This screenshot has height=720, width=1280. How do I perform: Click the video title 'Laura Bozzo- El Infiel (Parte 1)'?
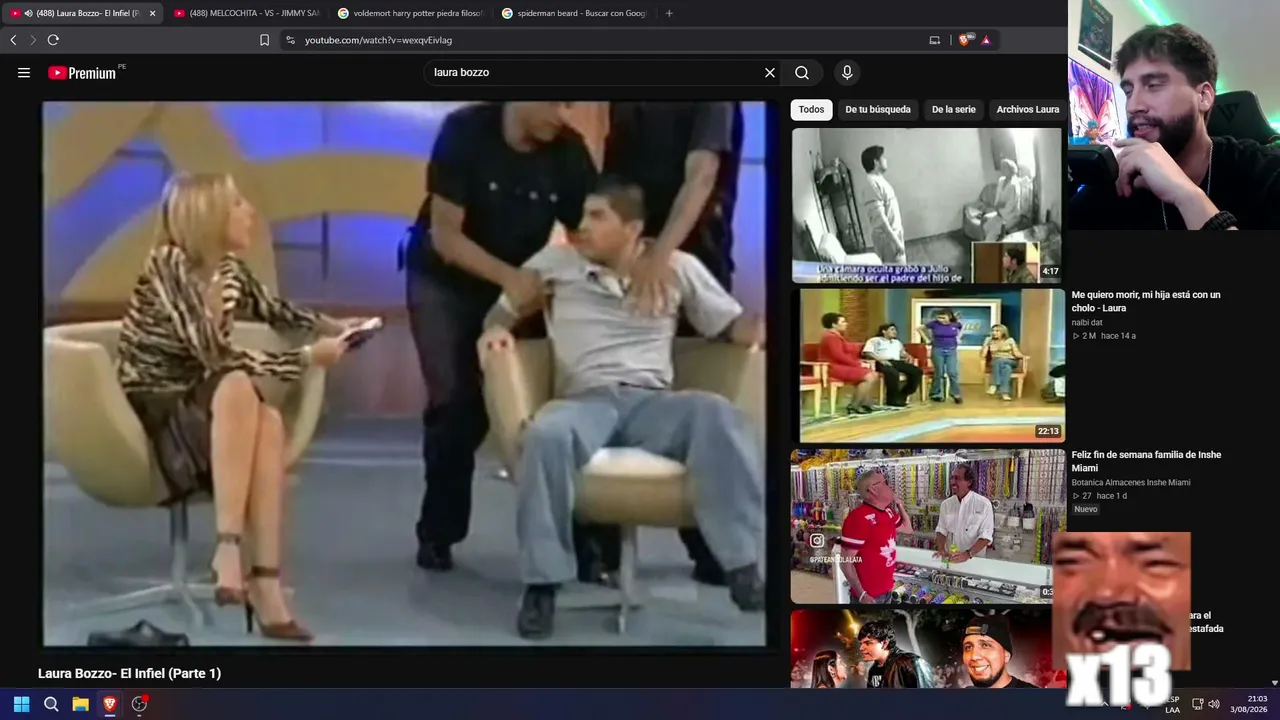(x=129, y=673)
